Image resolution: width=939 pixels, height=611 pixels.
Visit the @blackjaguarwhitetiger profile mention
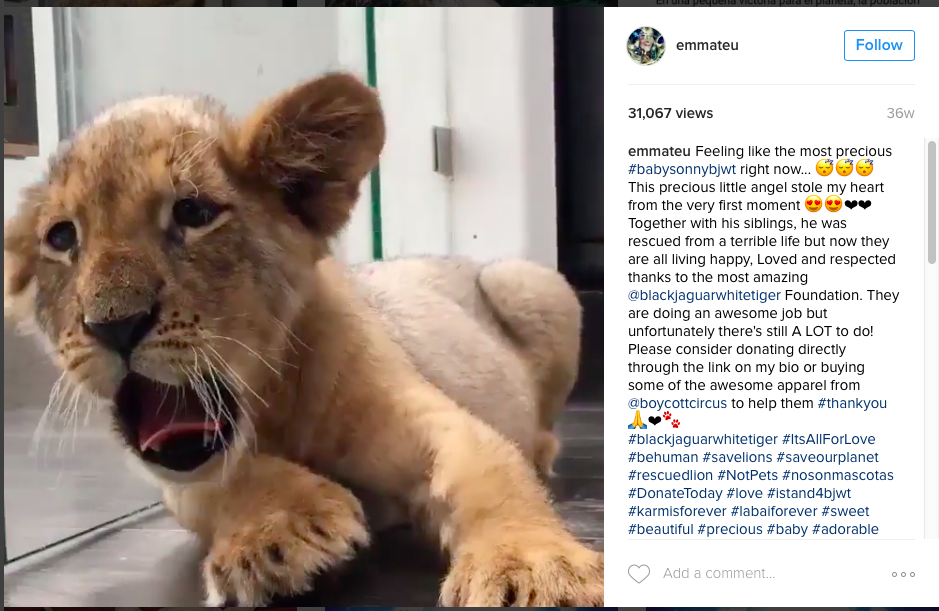click(x=704, y=295)
